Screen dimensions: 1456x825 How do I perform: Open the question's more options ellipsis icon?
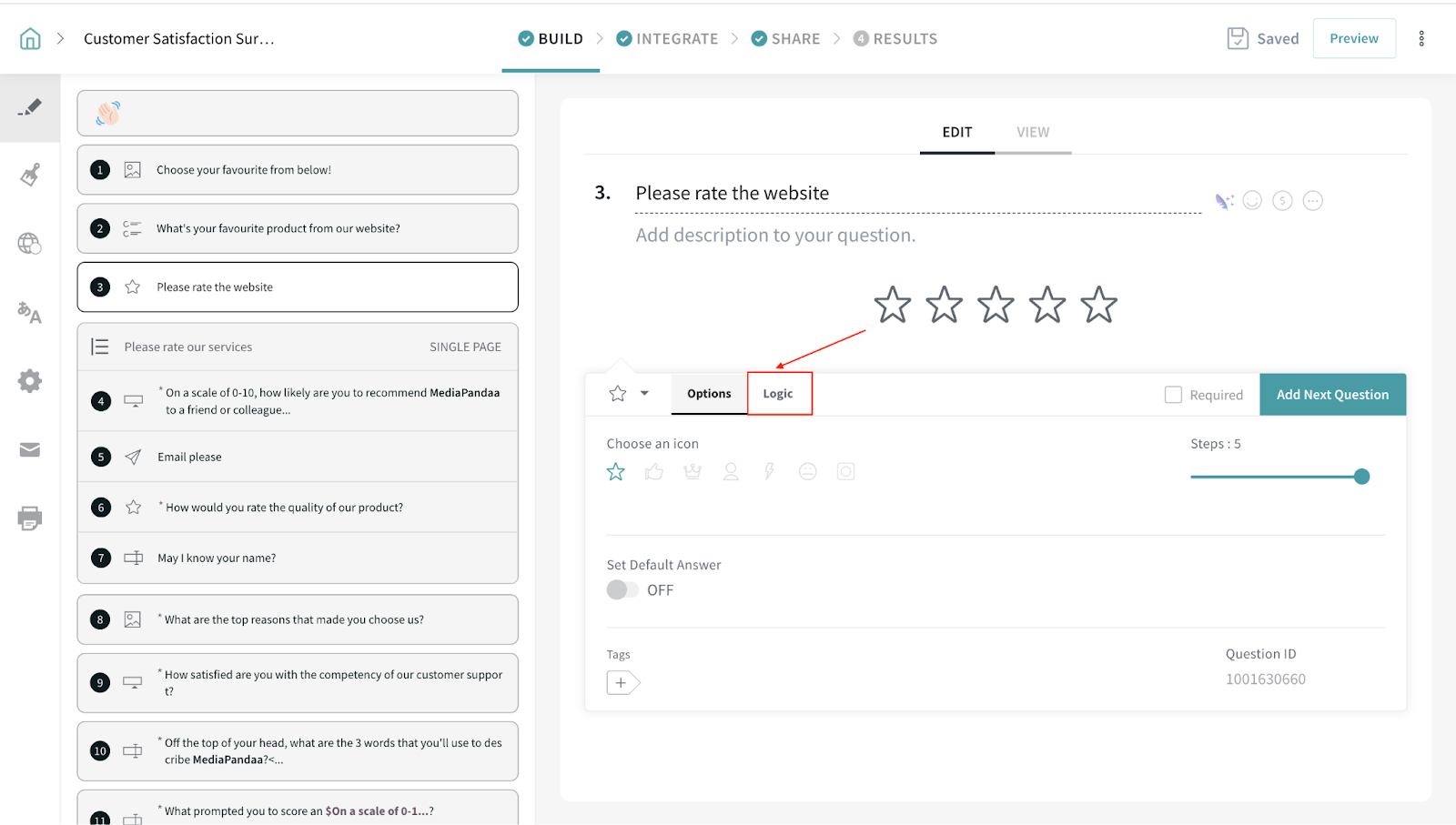tap(1312, 201)
